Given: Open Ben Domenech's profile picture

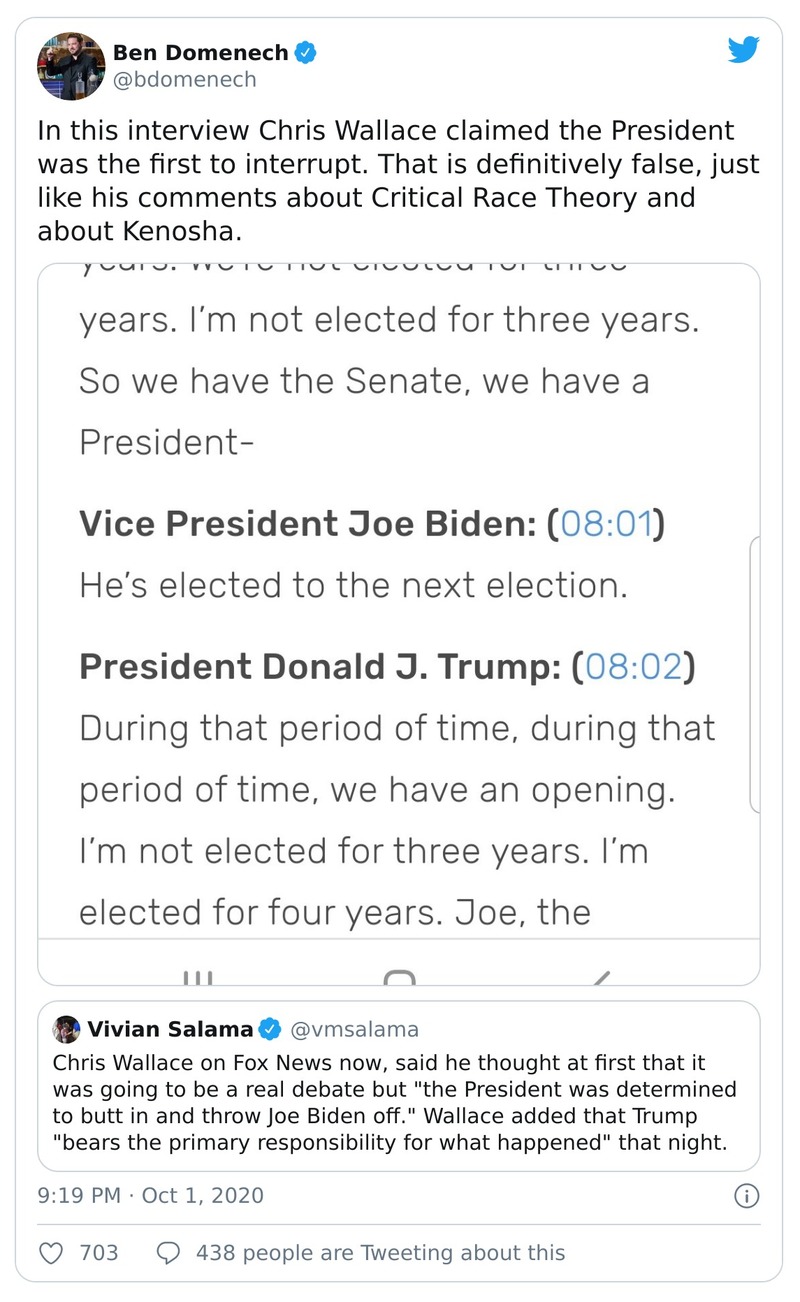Looking at the screenshot, I should [x=71, y=66].
